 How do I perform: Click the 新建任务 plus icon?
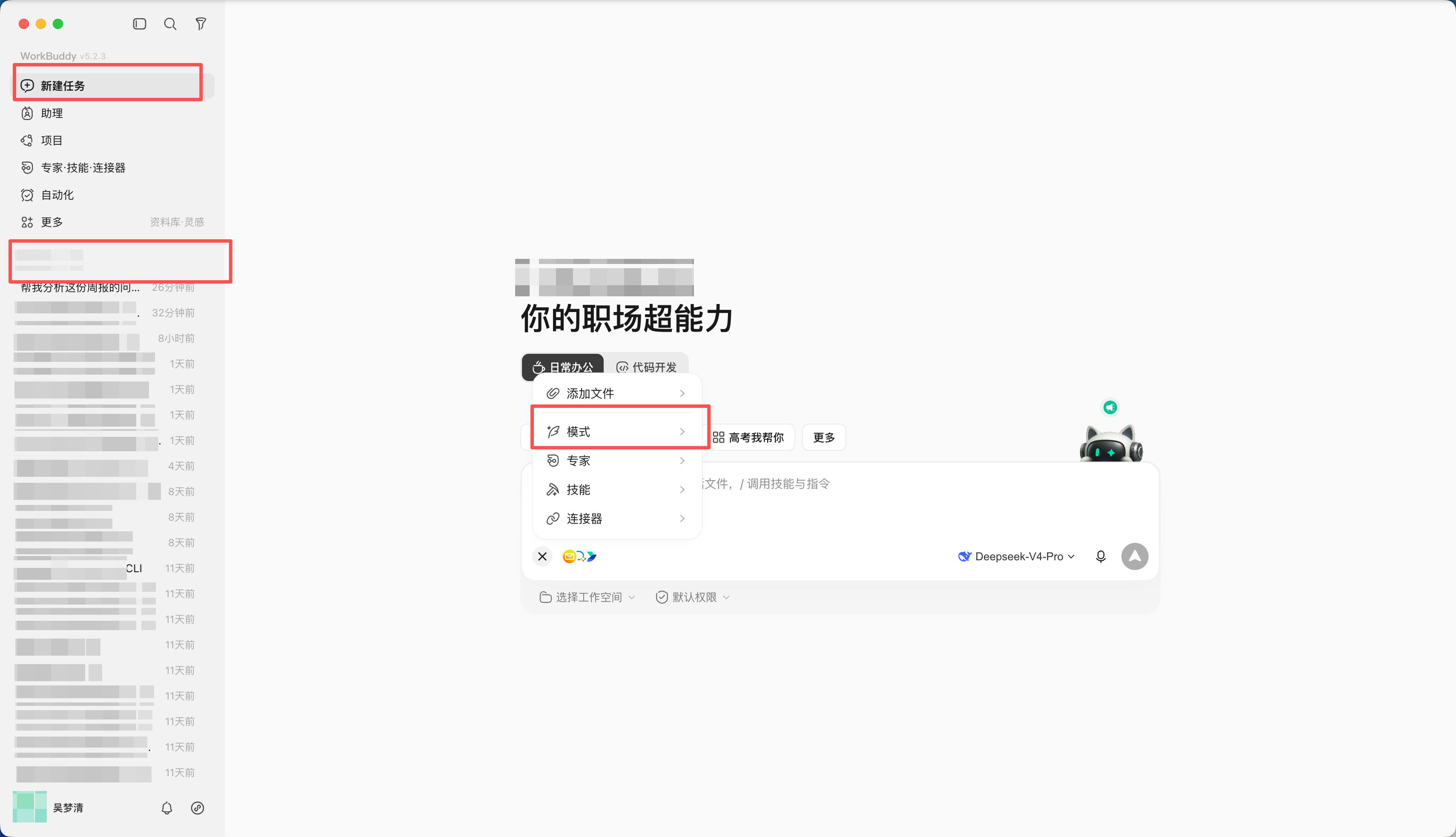27,86
